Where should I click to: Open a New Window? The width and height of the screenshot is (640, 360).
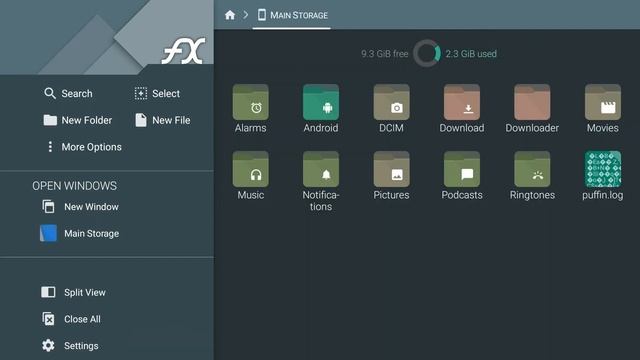[80, 207]
